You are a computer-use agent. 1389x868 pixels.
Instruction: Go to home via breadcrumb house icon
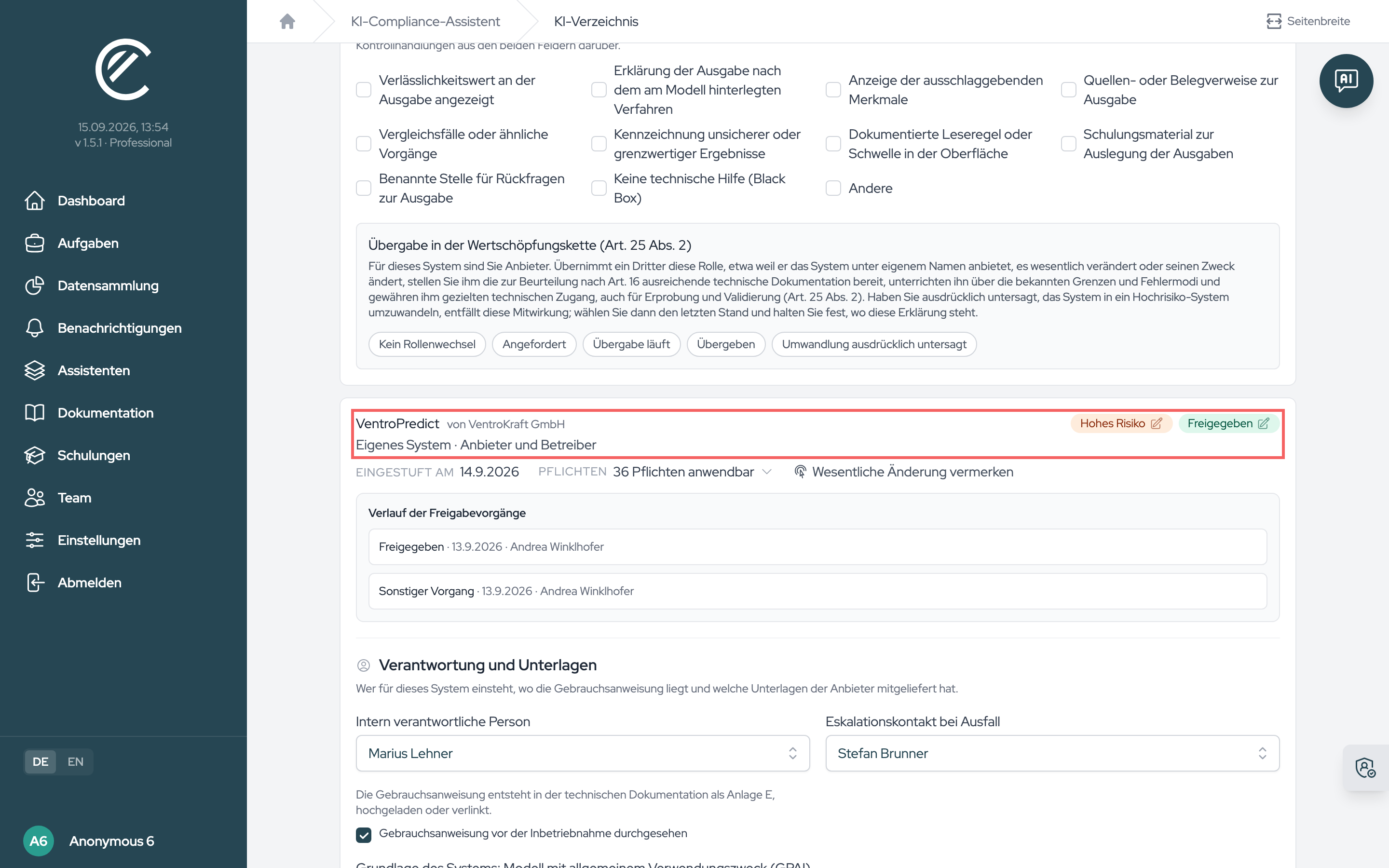point(287,21)
